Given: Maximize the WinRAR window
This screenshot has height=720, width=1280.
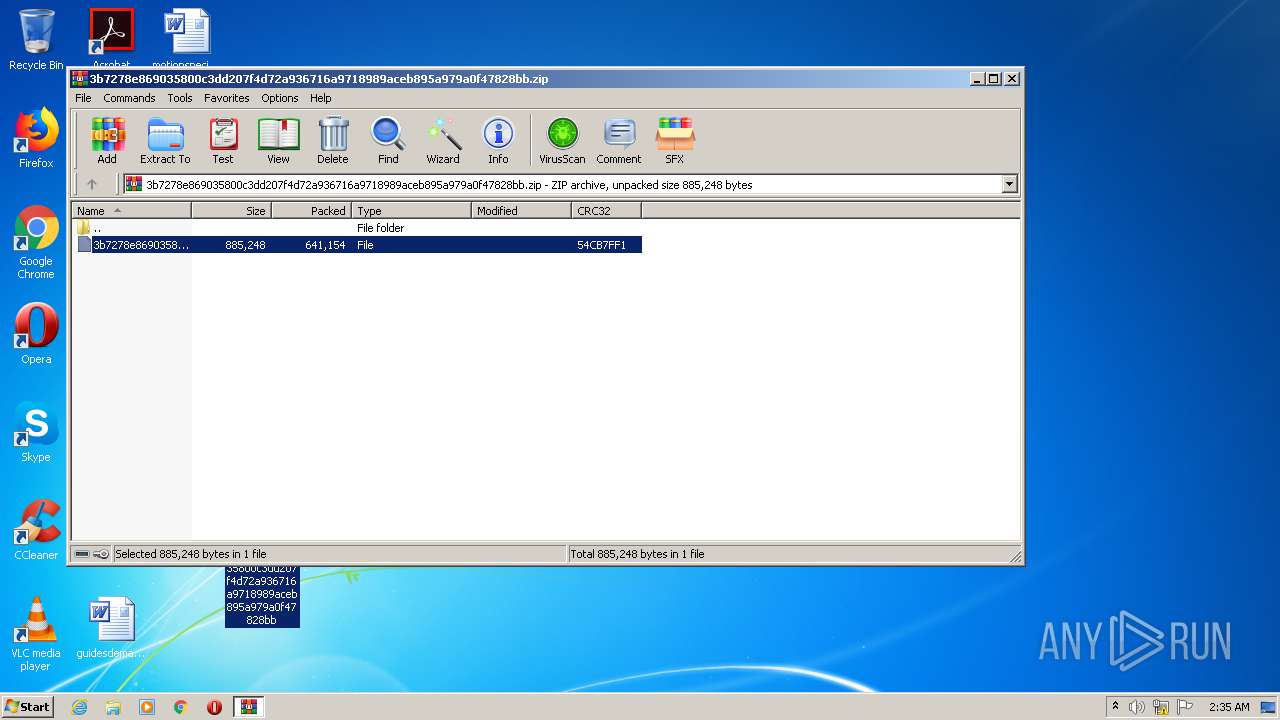Looking at the screenshot, I should (x=994, y=79).
